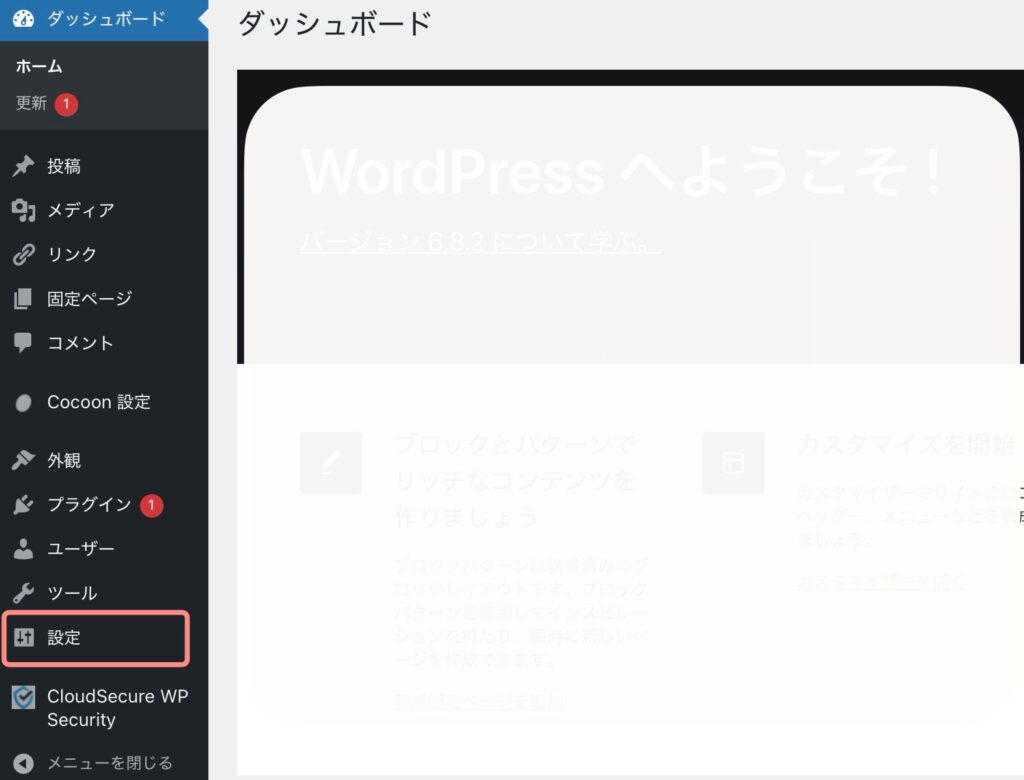Click the カスタマイザーを開く link
The image size is (1024, 780).
pyautogui.click(x=881, y=581)
